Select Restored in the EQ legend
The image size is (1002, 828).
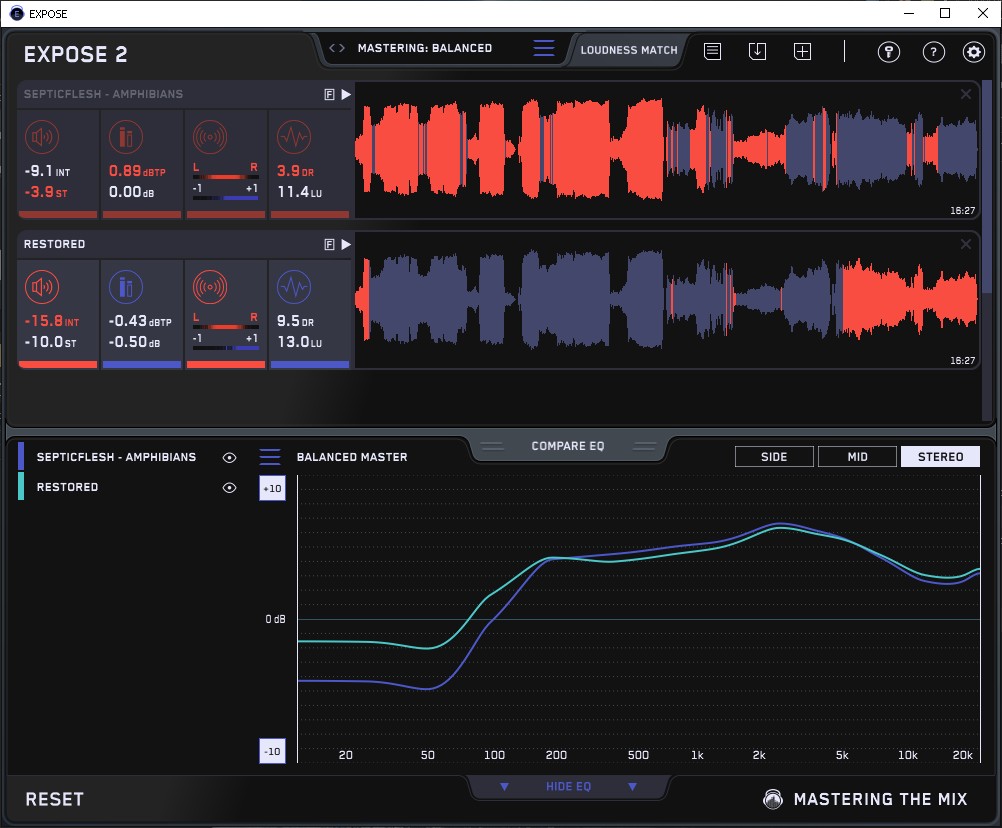tap(67, 487)
